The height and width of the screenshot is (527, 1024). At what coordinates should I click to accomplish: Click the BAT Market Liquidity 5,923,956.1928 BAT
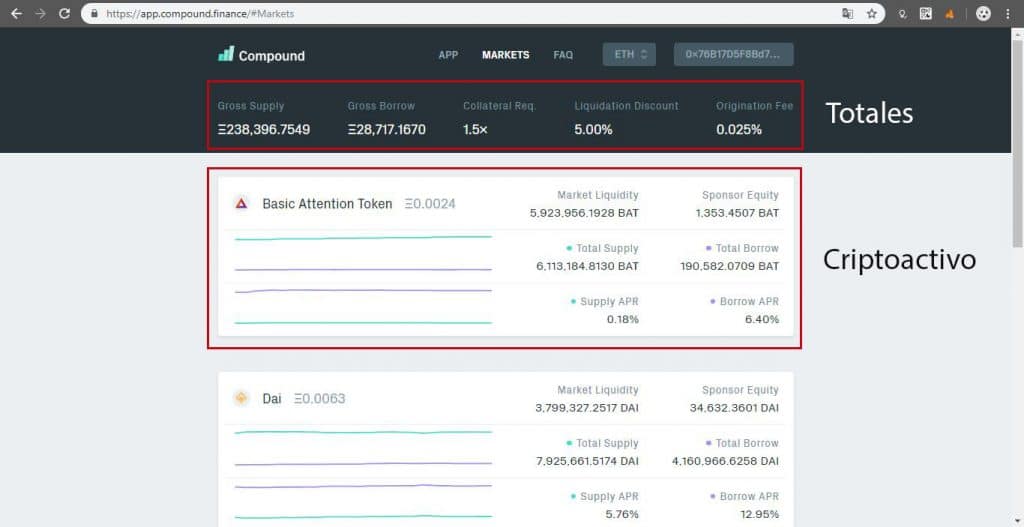[584, 213]
